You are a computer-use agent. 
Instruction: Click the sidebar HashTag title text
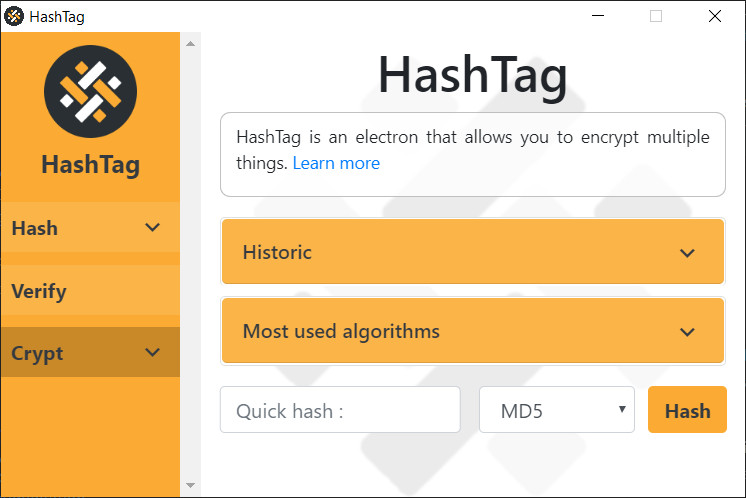point(90,165)
